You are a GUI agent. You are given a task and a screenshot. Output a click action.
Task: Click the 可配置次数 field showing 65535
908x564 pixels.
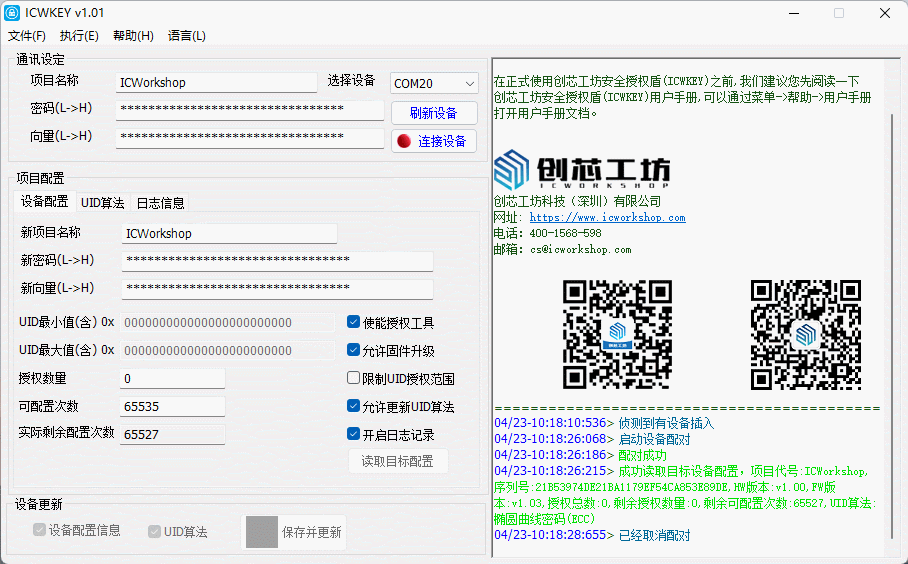(x=172, y=406)
